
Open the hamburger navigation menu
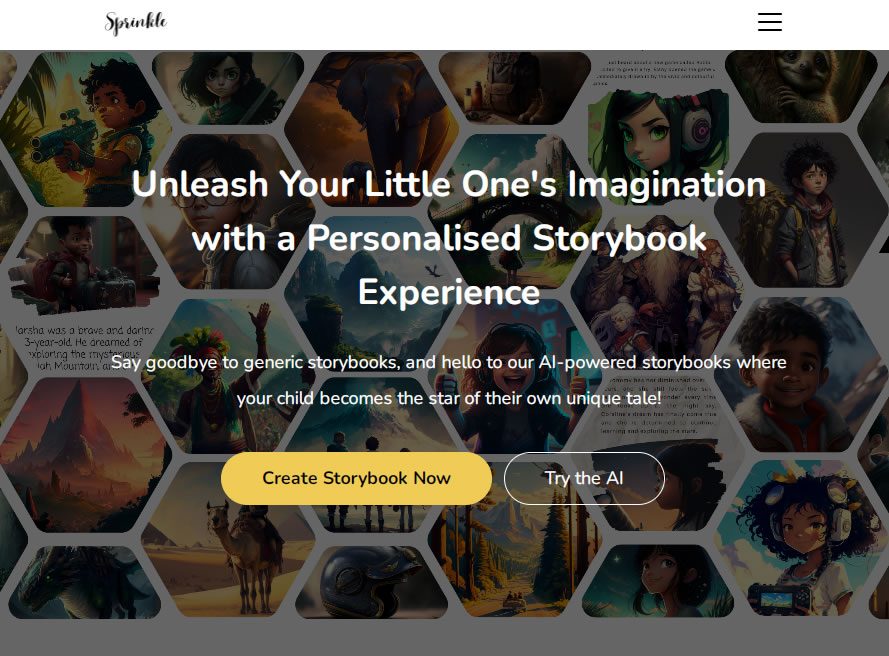[x=769, y=22]
